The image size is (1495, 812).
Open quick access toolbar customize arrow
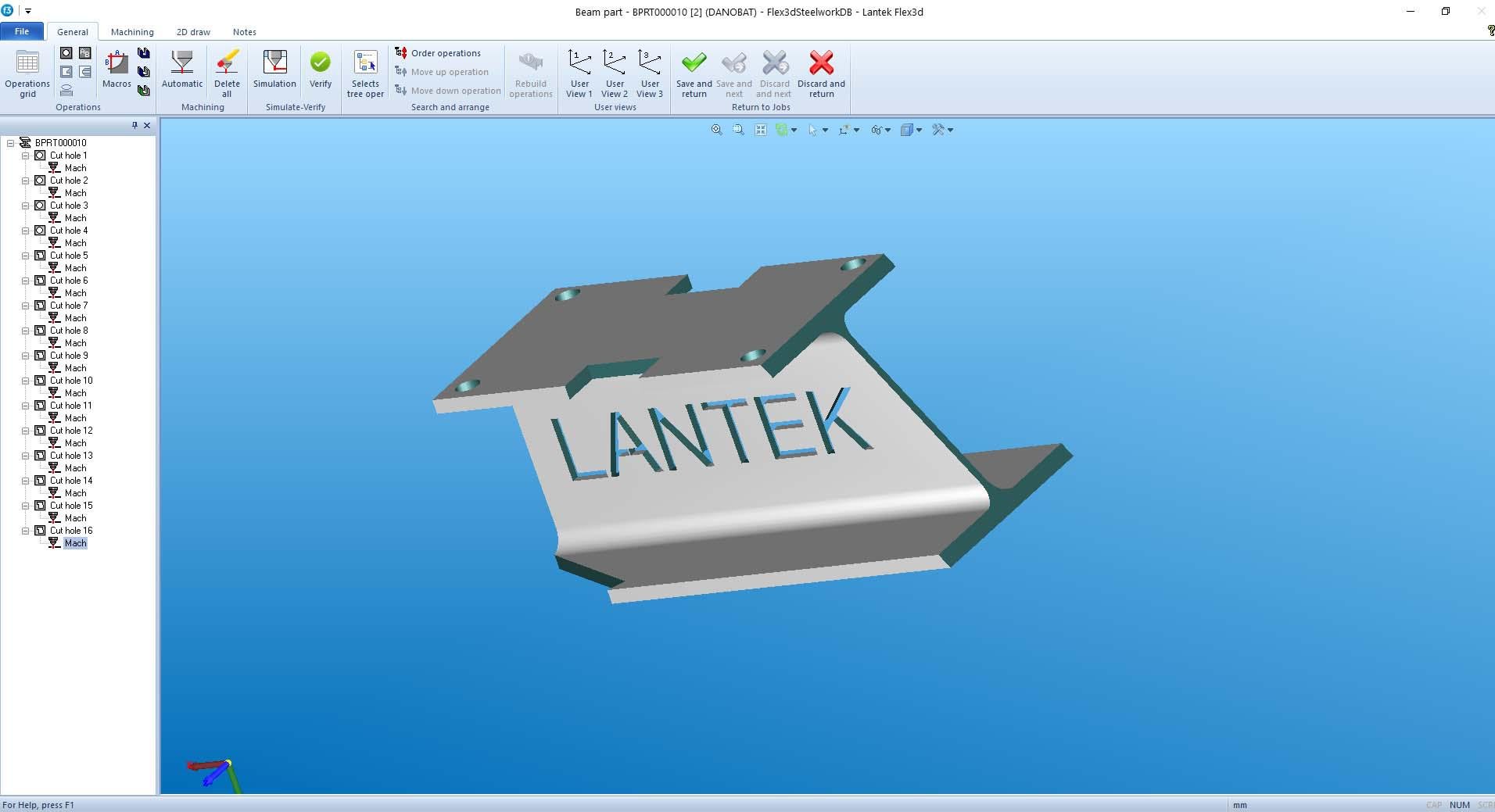tap(28, 11)
